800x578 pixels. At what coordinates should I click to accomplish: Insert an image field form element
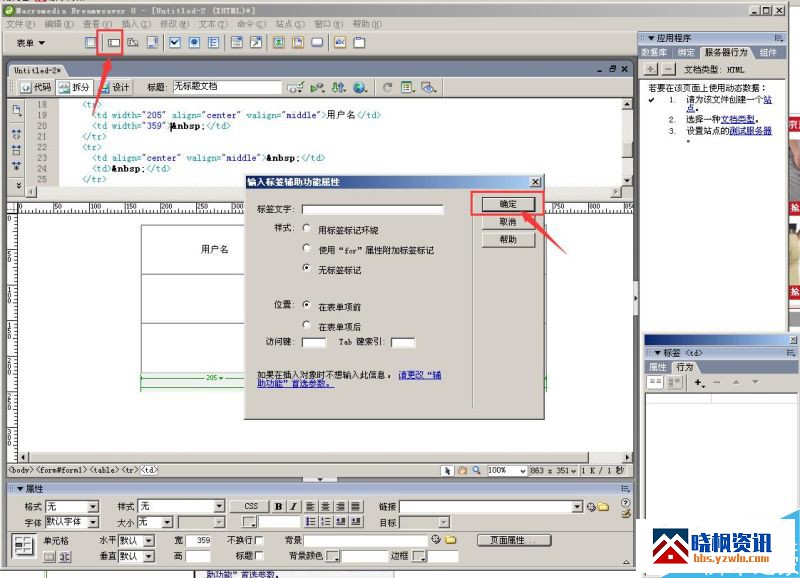tap(279, 43)
